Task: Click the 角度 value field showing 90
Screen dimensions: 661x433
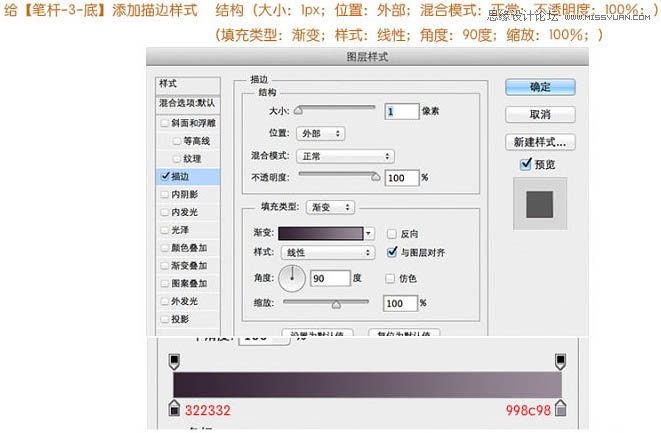Action: tap(330, 278)
